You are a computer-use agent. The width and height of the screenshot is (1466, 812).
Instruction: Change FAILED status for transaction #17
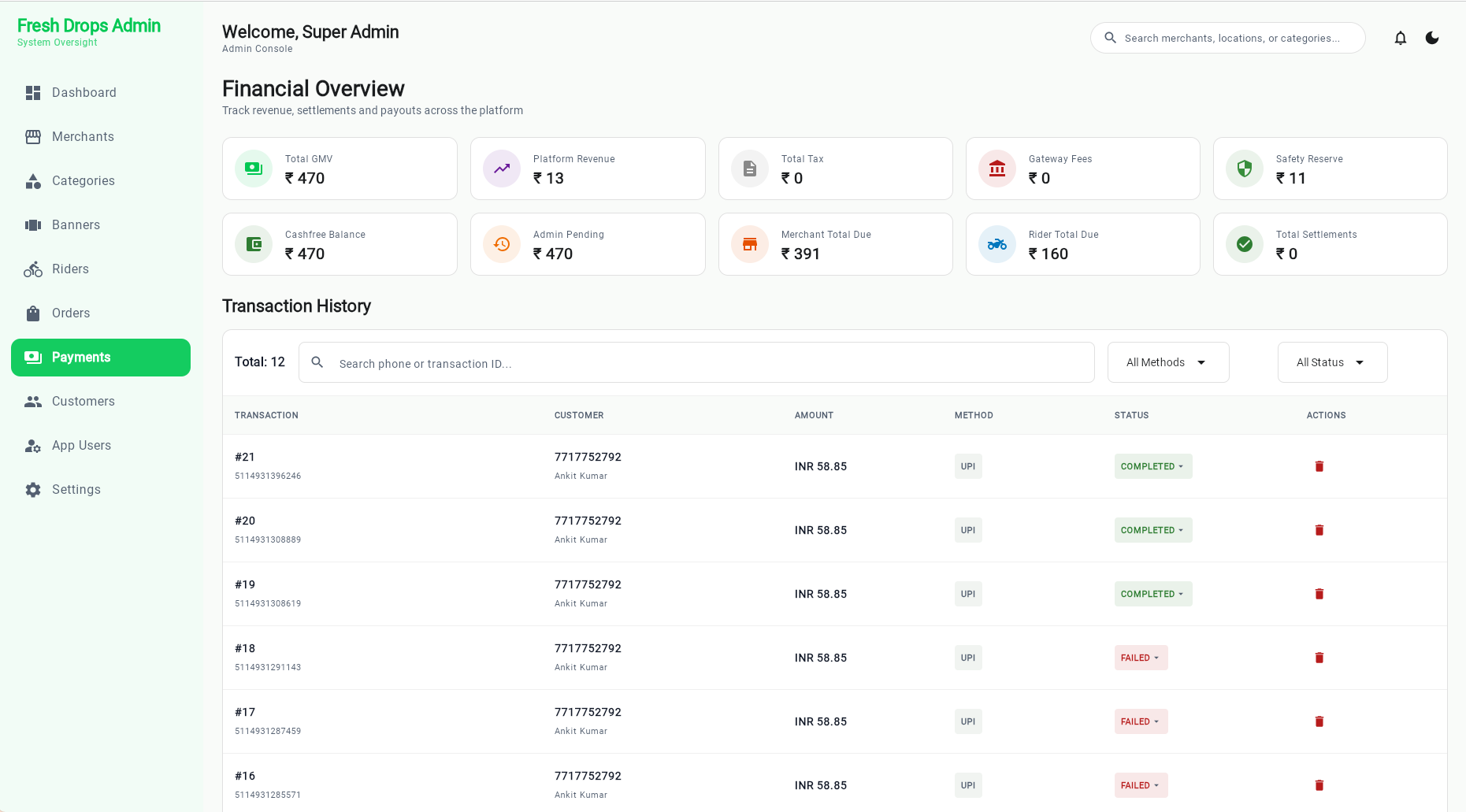point(1141,721)
